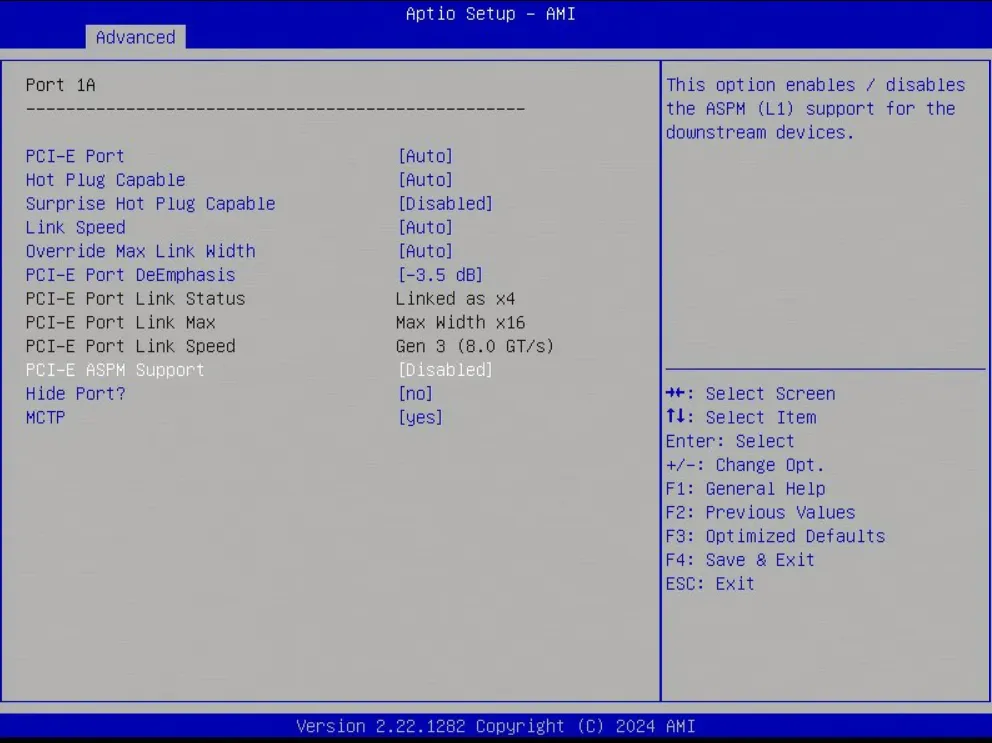Select the PCI-E Port Link Status line

131,299
